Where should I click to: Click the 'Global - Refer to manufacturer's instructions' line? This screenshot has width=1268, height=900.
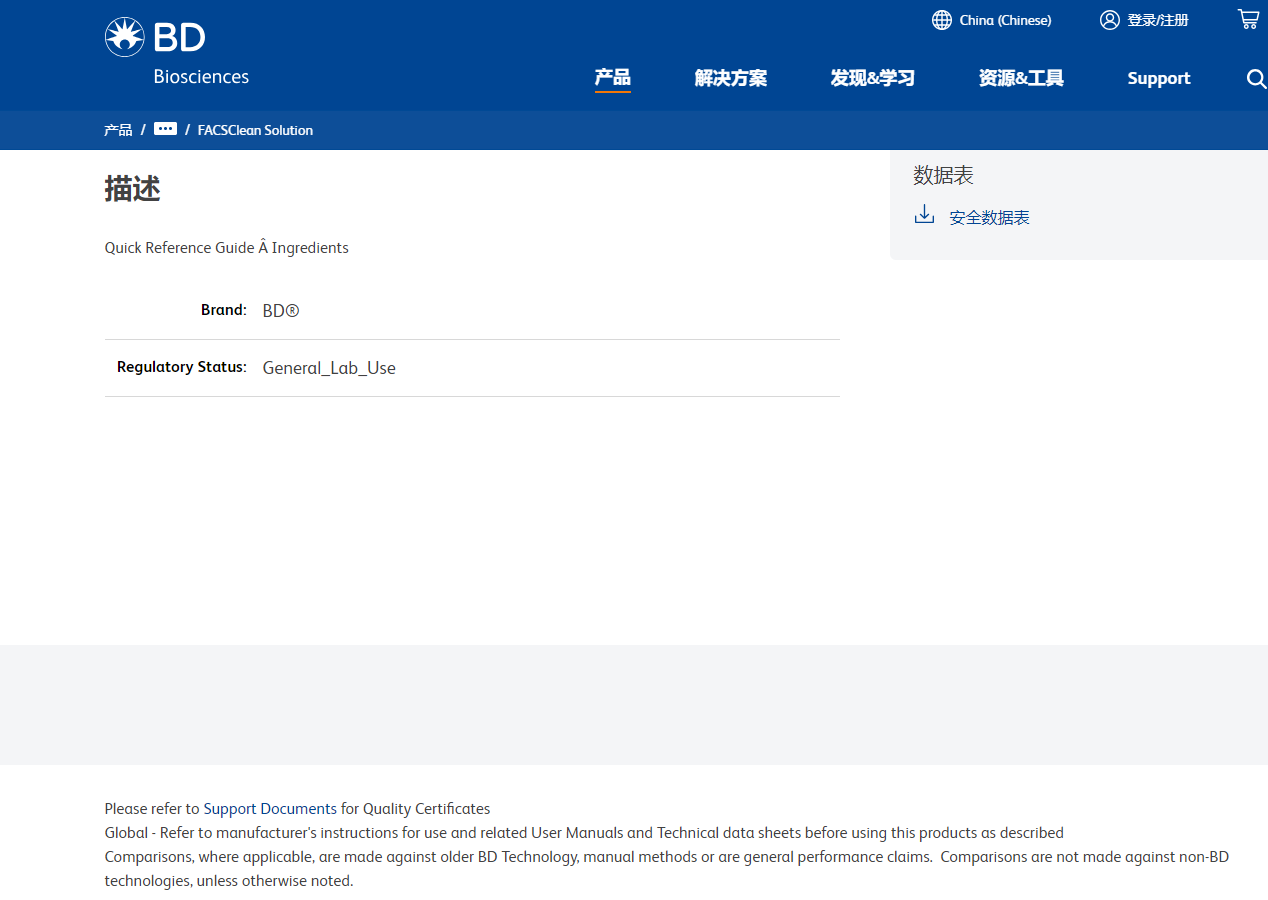(584, 832)
